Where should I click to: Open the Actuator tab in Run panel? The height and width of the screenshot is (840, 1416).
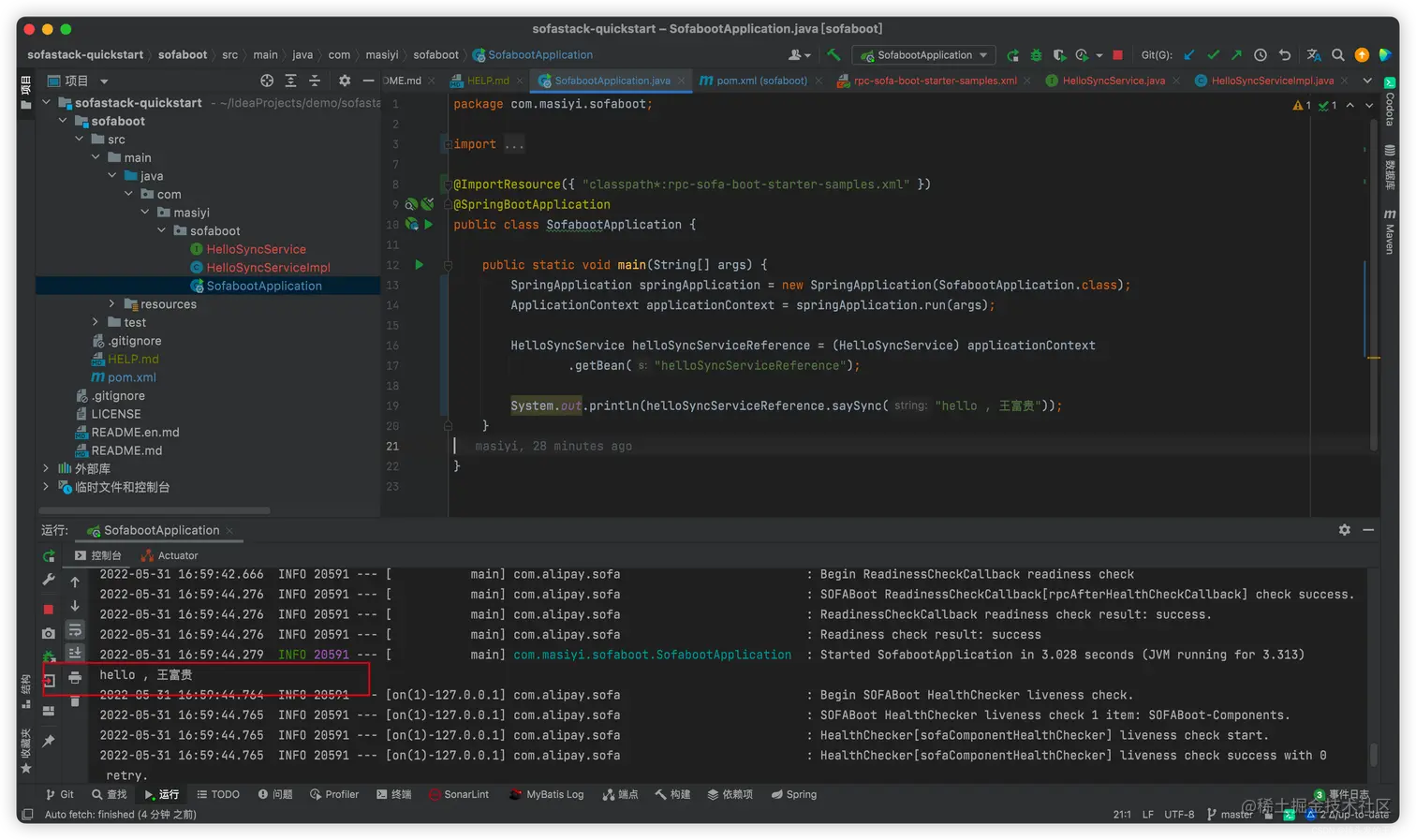[x=170, y=556]
